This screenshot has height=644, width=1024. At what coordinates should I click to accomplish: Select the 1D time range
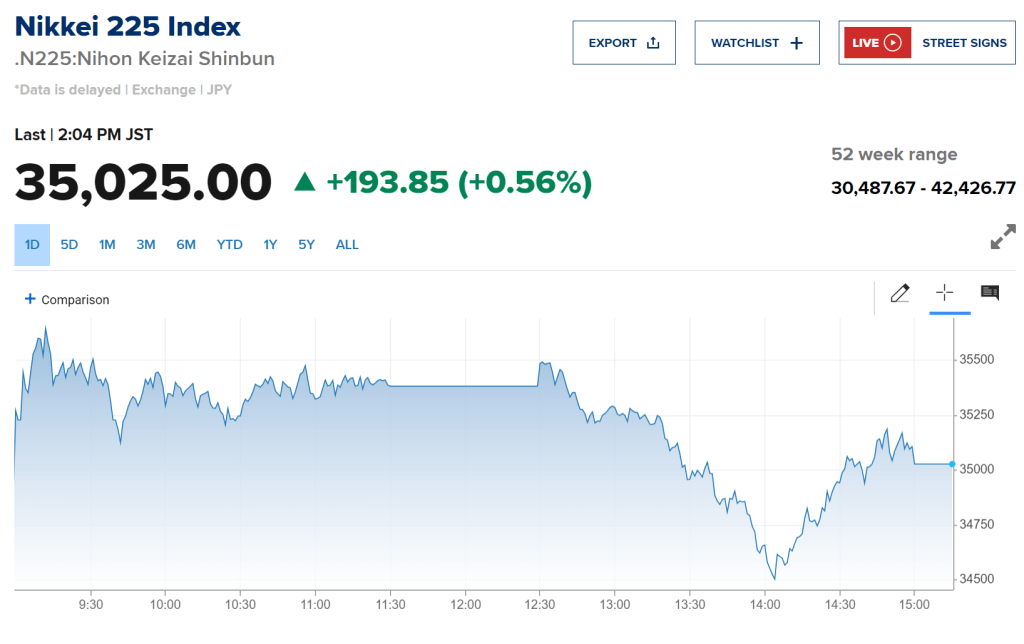click(x=32, y=245)
